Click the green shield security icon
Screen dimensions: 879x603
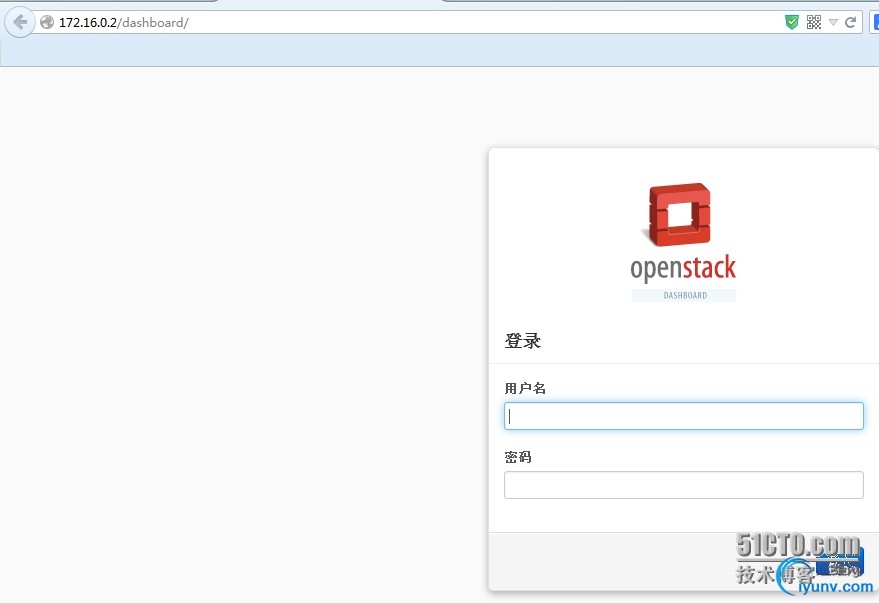click(x=792, y=22)
